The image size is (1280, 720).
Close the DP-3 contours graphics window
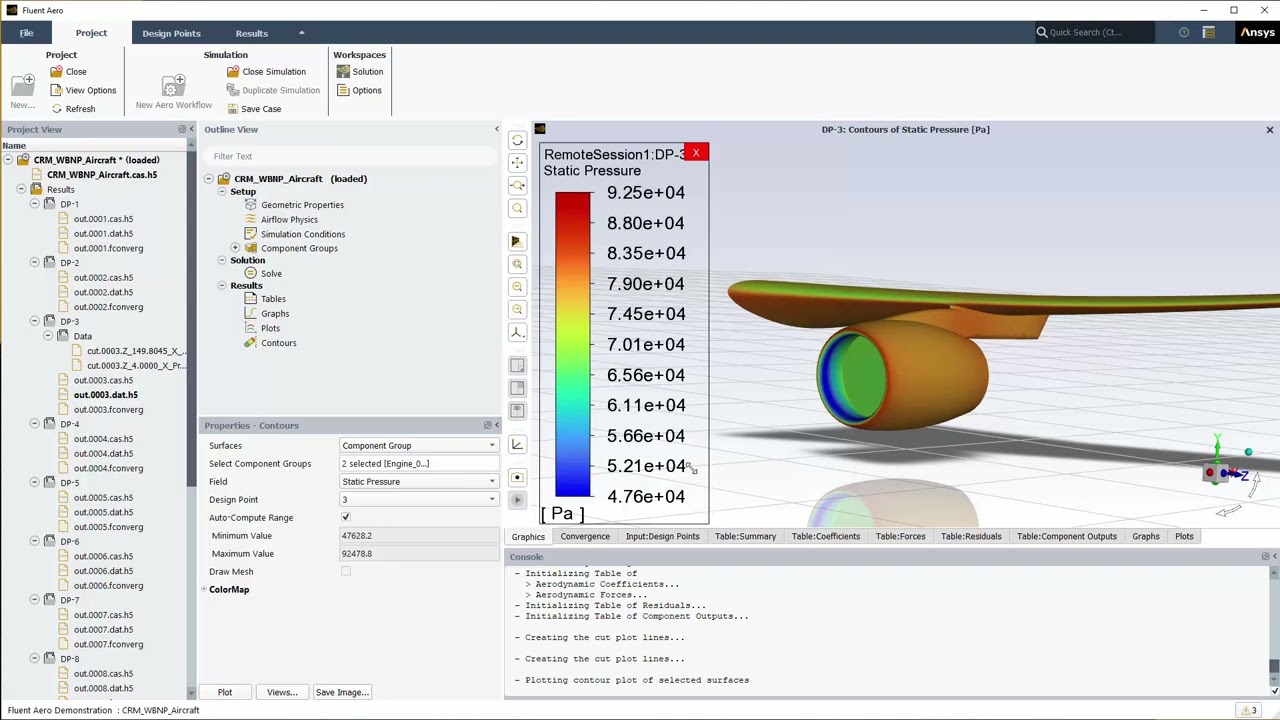(x=1270, y=130)
